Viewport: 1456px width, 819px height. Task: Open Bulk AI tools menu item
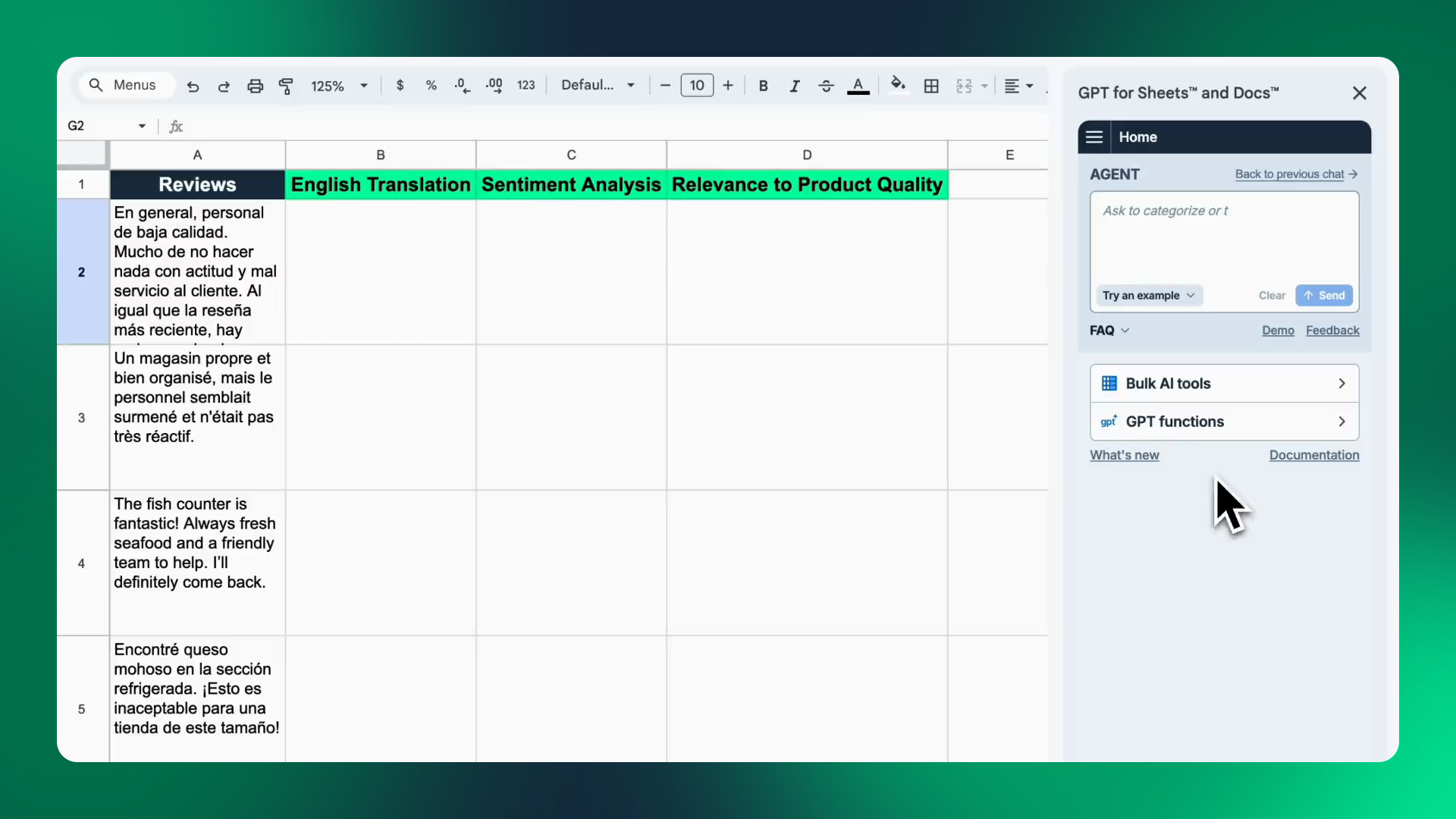1224,384
